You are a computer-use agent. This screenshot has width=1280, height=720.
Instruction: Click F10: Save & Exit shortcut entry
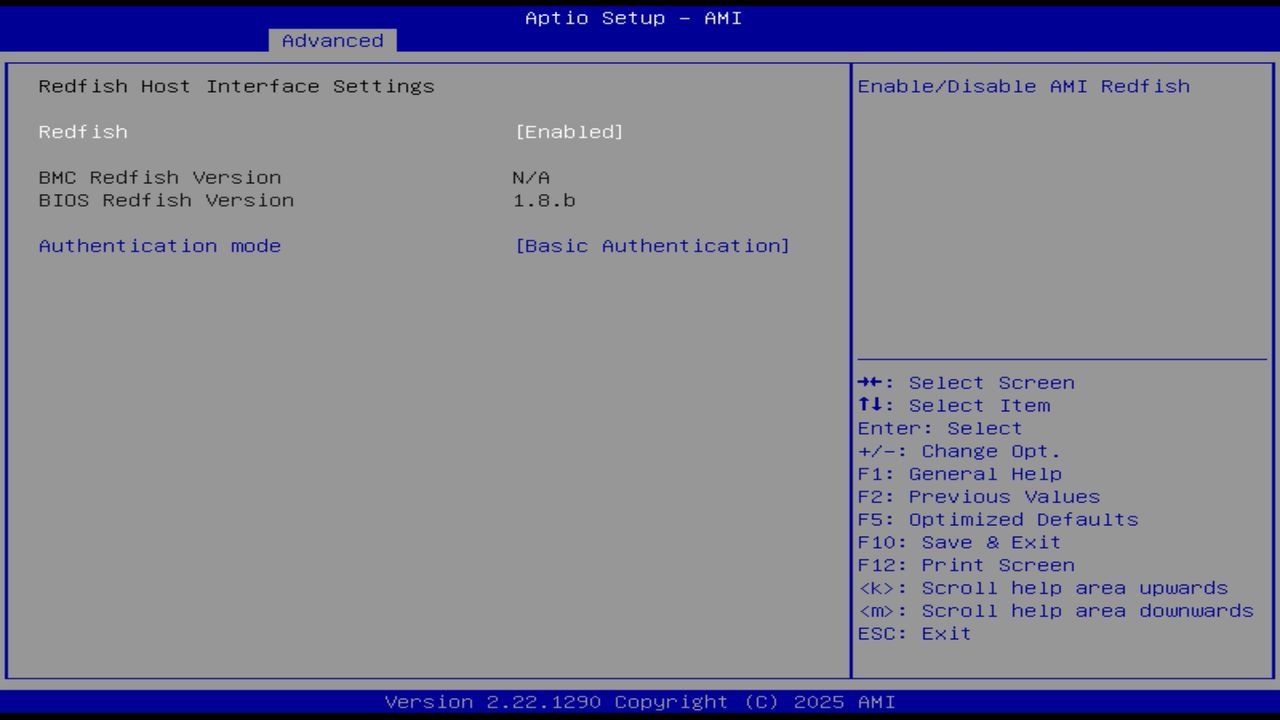pyautogui.click(x=960, y=542)
